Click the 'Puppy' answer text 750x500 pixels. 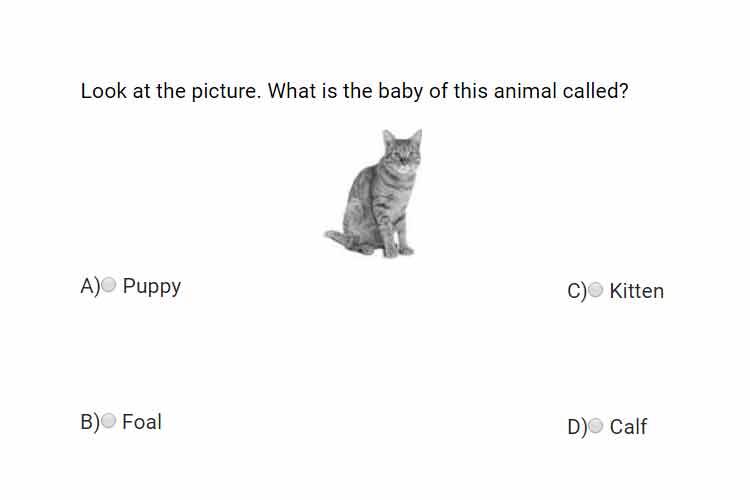click(x=152, y=287)
